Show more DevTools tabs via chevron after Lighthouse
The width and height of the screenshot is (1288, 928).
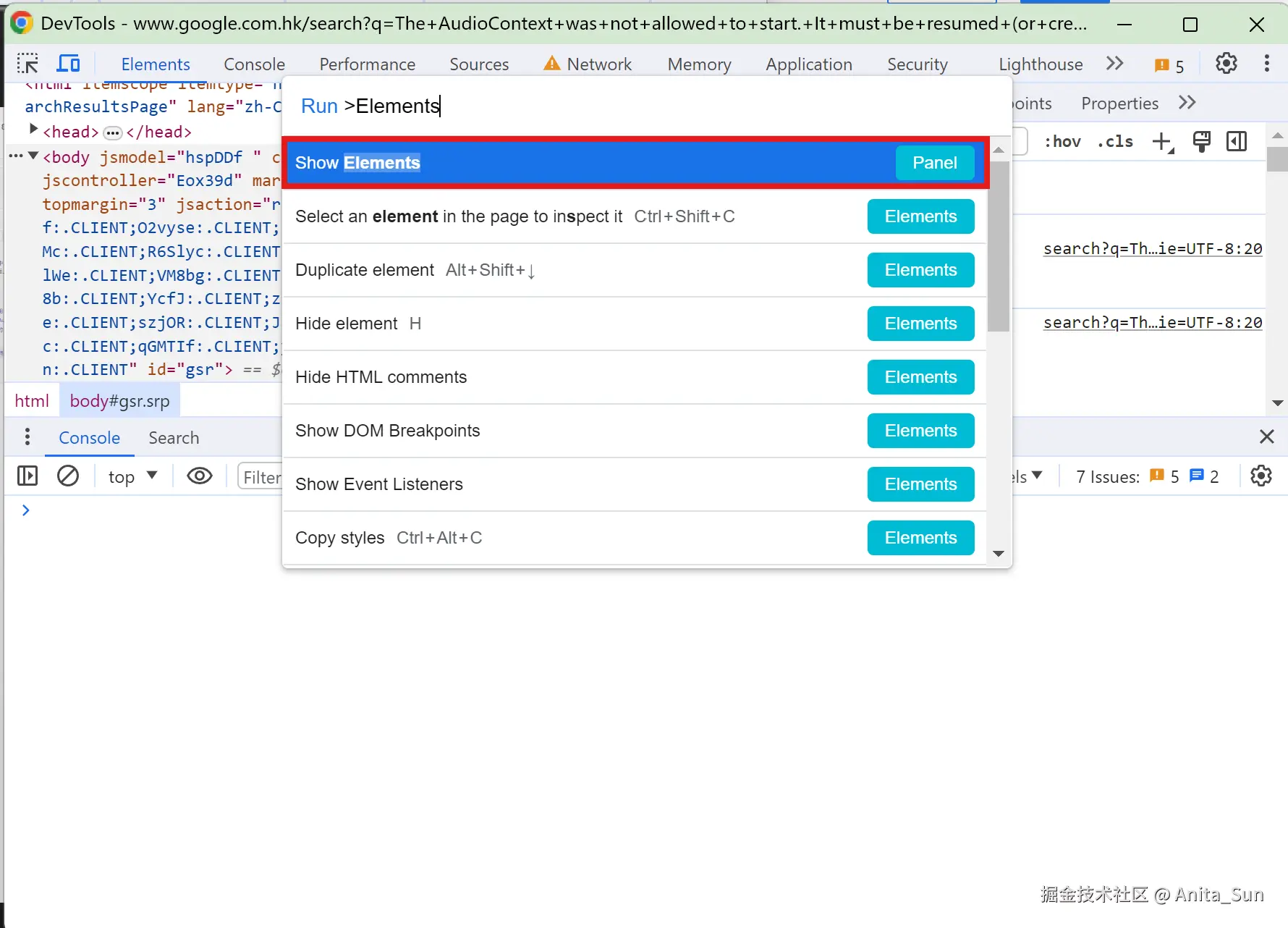click(x=1114, y=64)
